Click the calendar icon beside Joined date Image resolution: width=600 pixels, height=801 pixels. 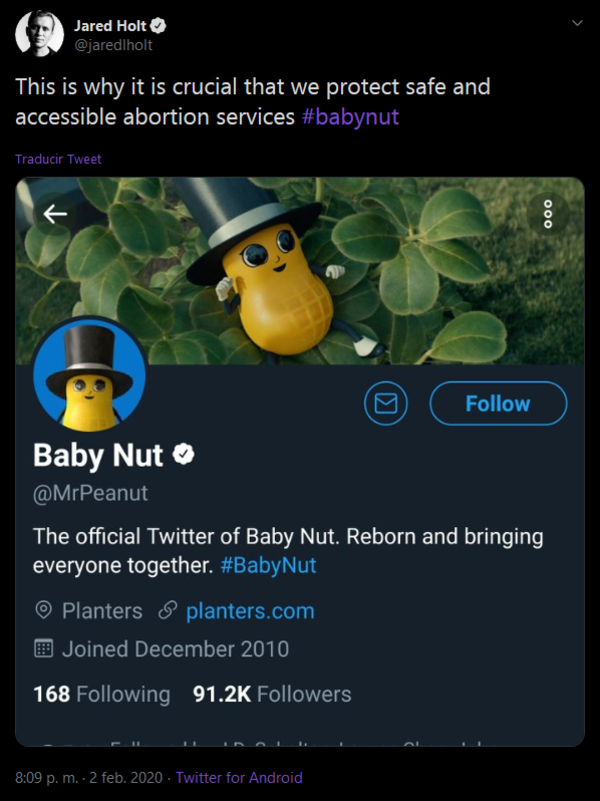(x=43, y=649)
